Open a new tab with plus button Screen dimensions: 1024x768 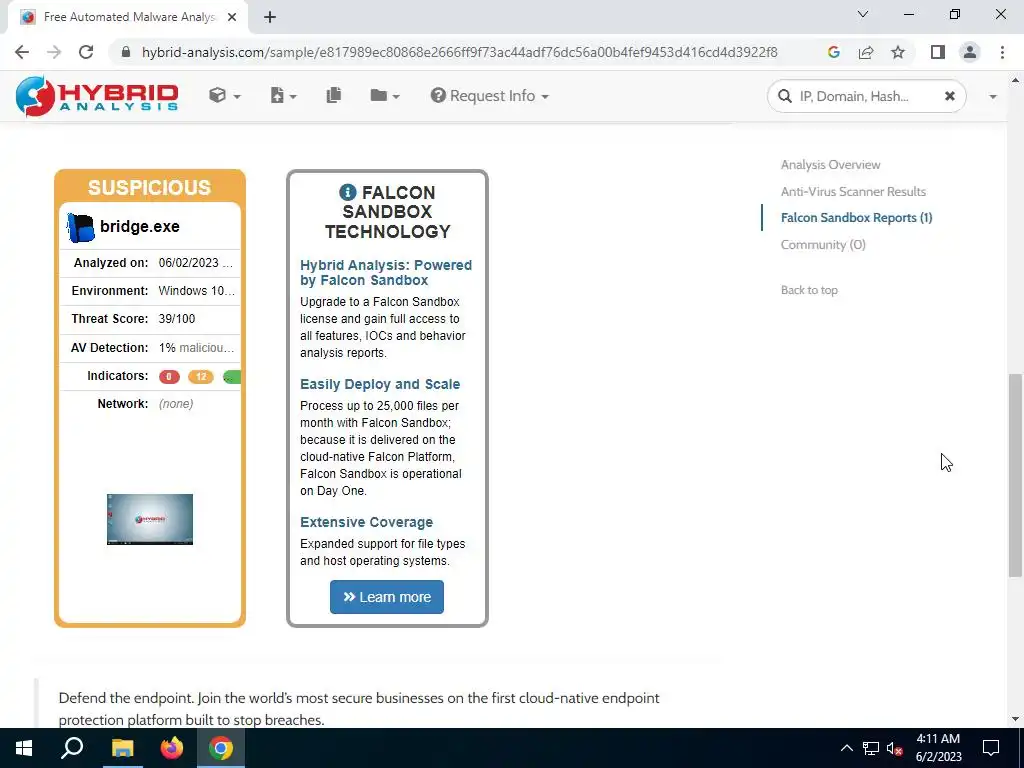(x=270, y=17)
